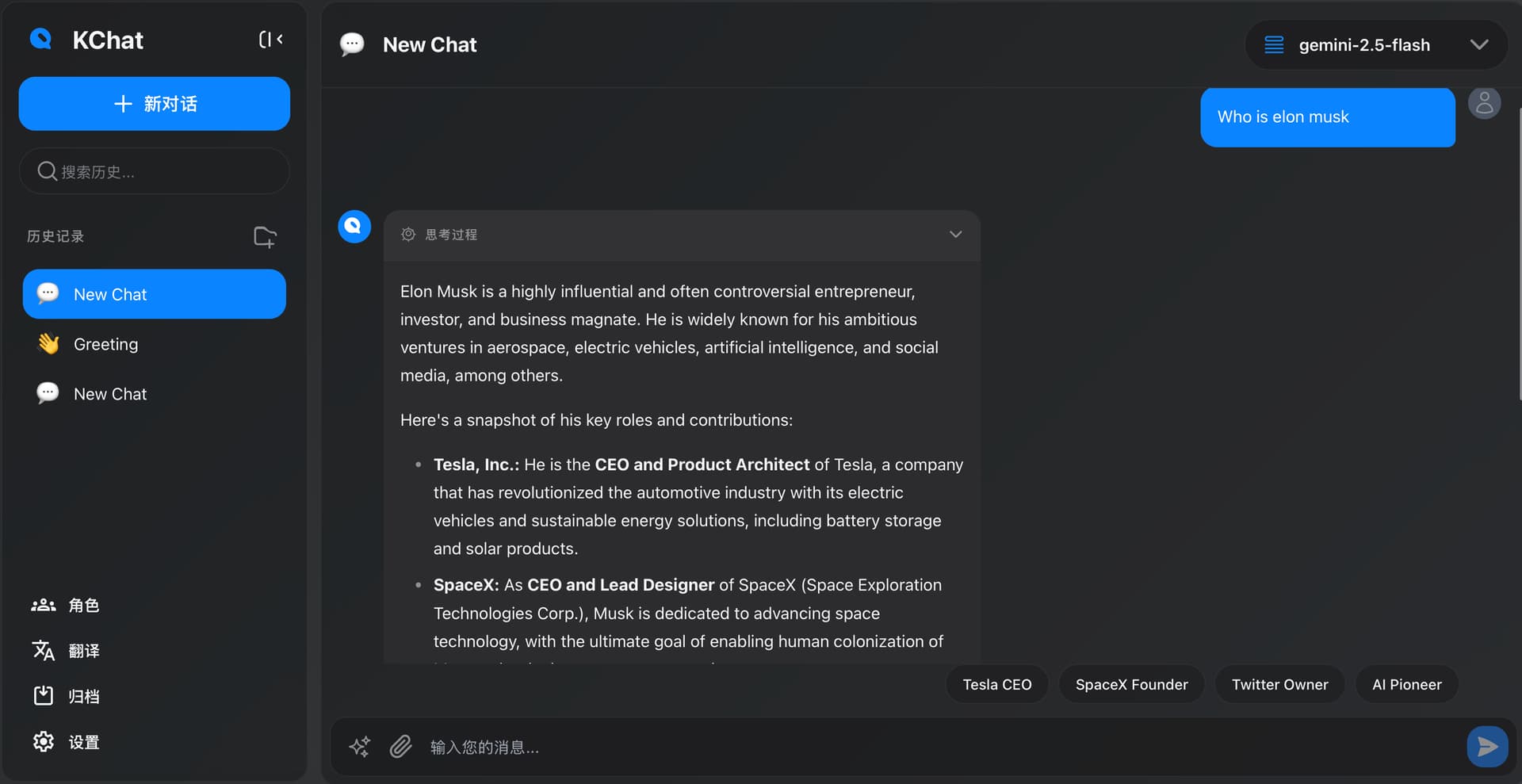Open the gemini-2.5-flash model dropdown
The image size is (1522, 784).
[1376, 45]
